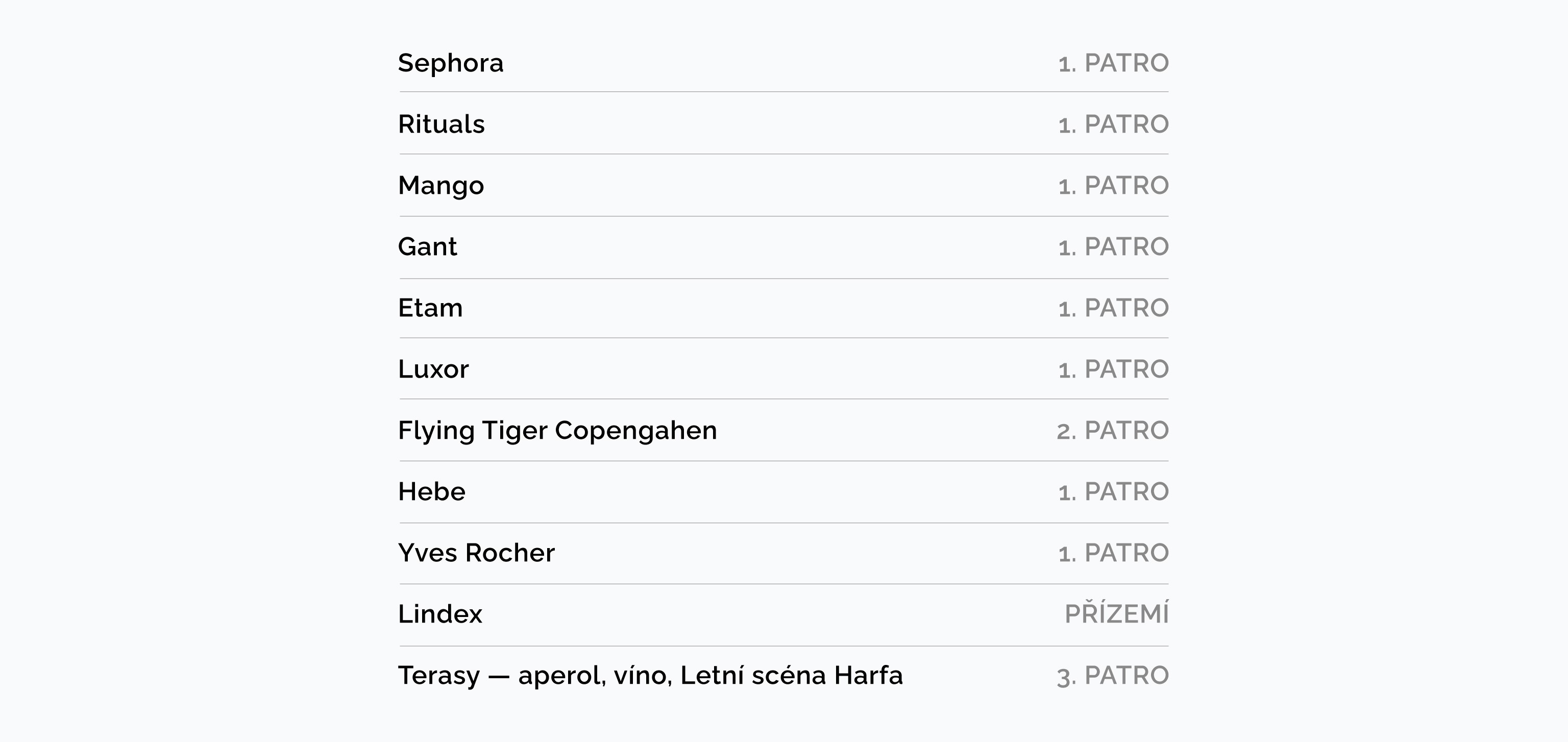The height and width of the screenshot is (742, 1568).
Task: Click the 1. PATRO label beside Mango
Action: pyautogui.click(x=1113, y=186)
